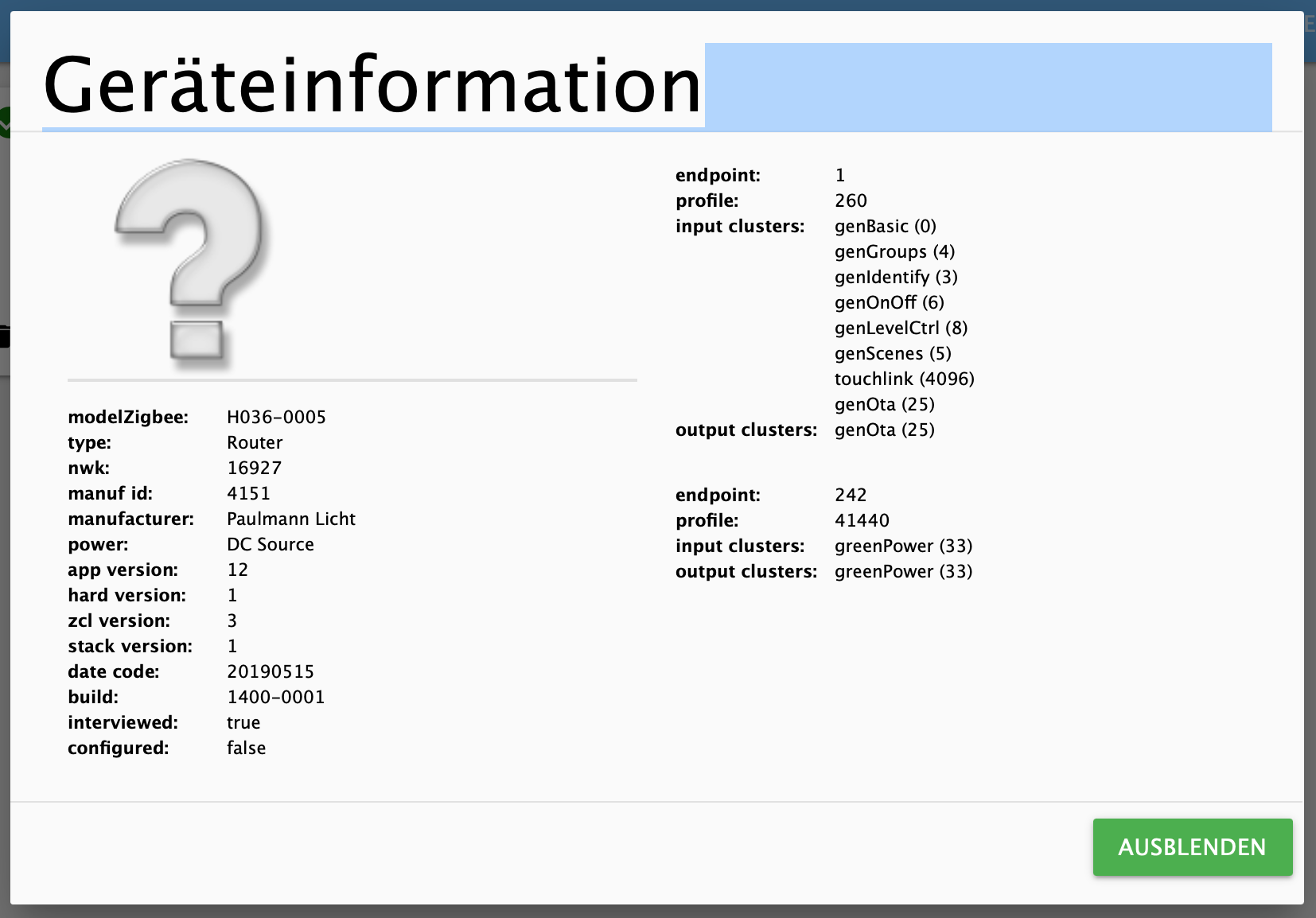Click the power value DC Source
1316x918 pixels.
tap(271, 544)
